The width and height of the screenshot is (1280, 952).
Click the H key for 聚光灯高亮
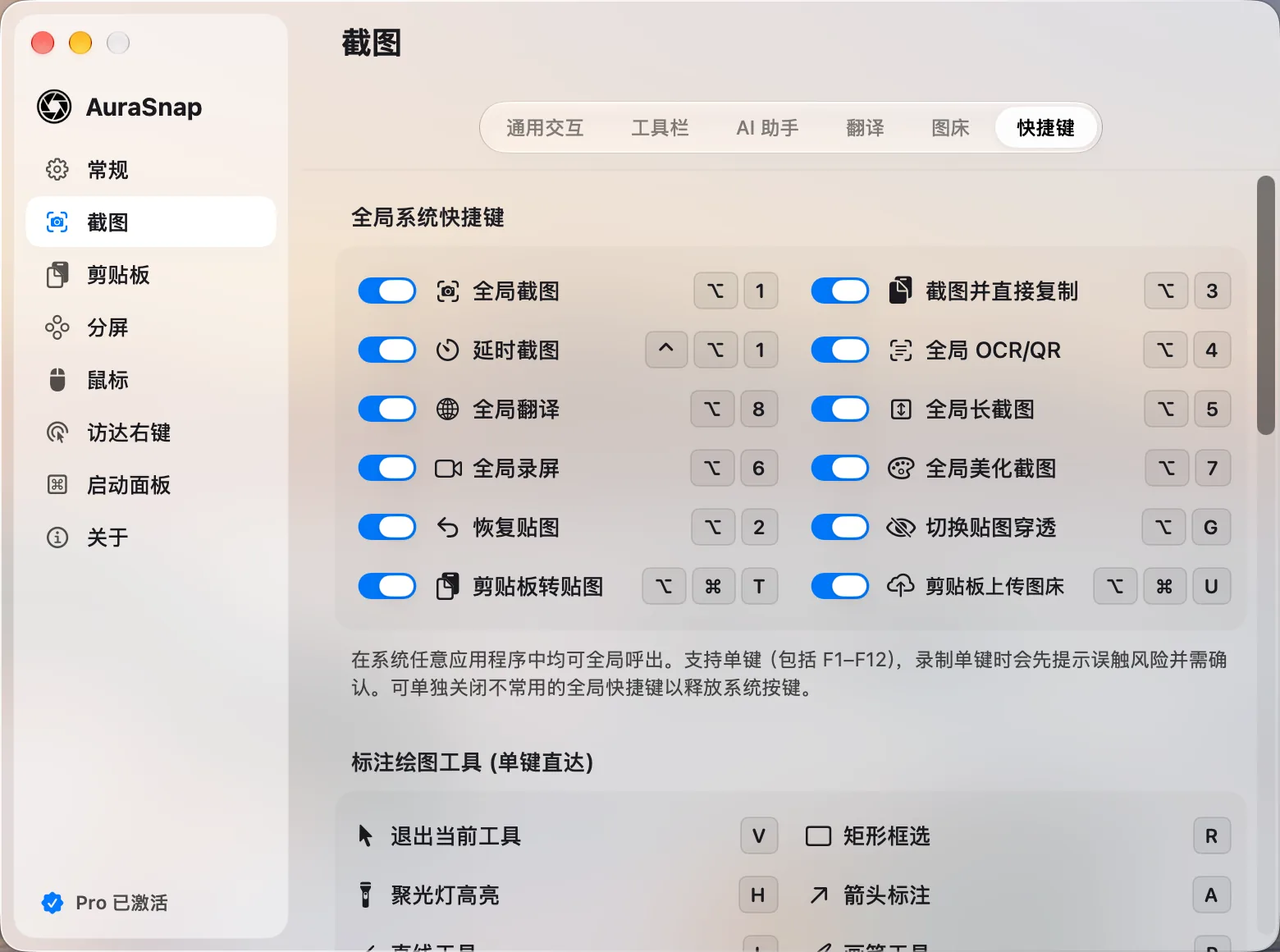[758, 895]
